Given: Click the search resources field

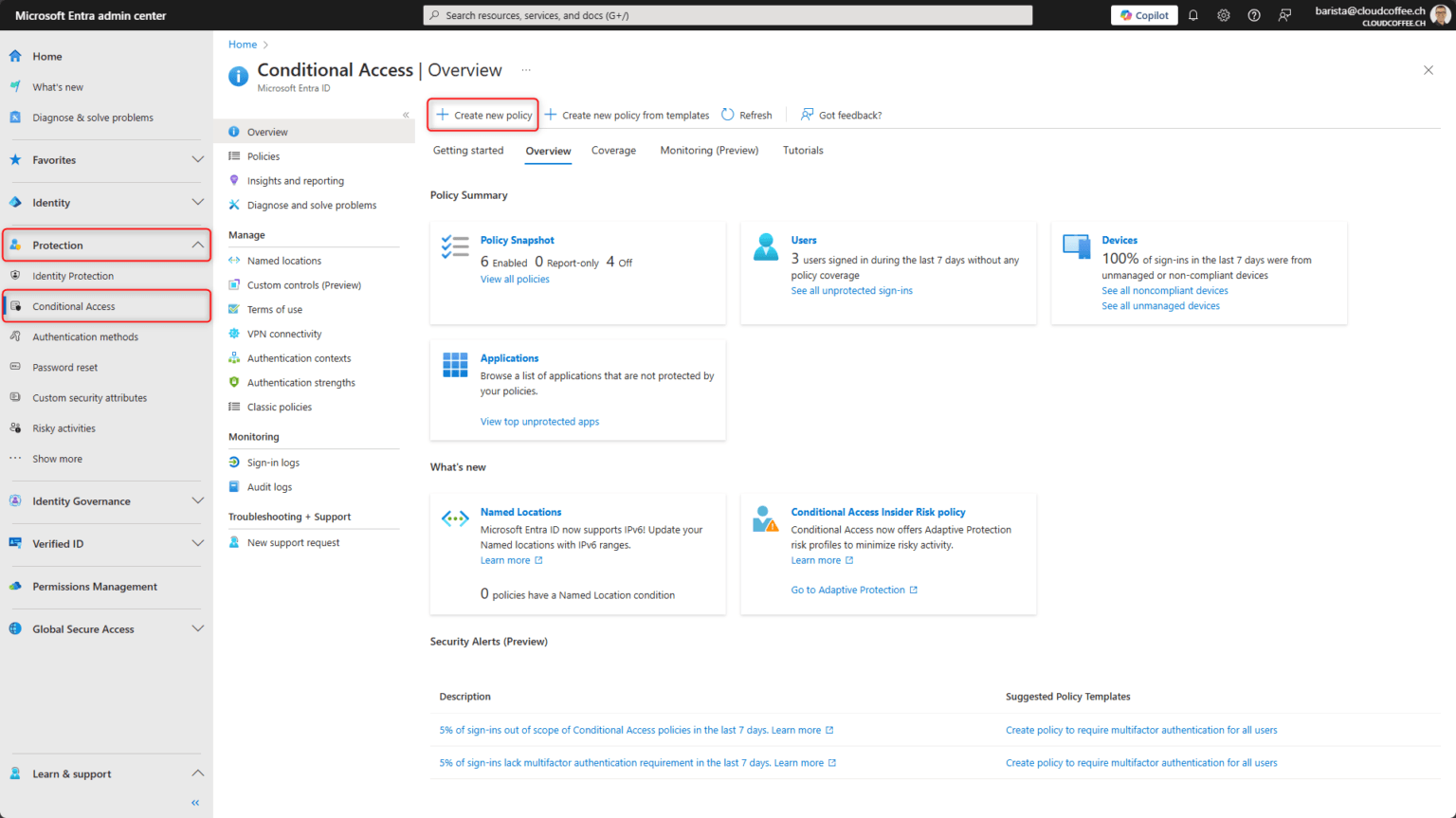Looking at the screenshot, I should coord(728,14).
